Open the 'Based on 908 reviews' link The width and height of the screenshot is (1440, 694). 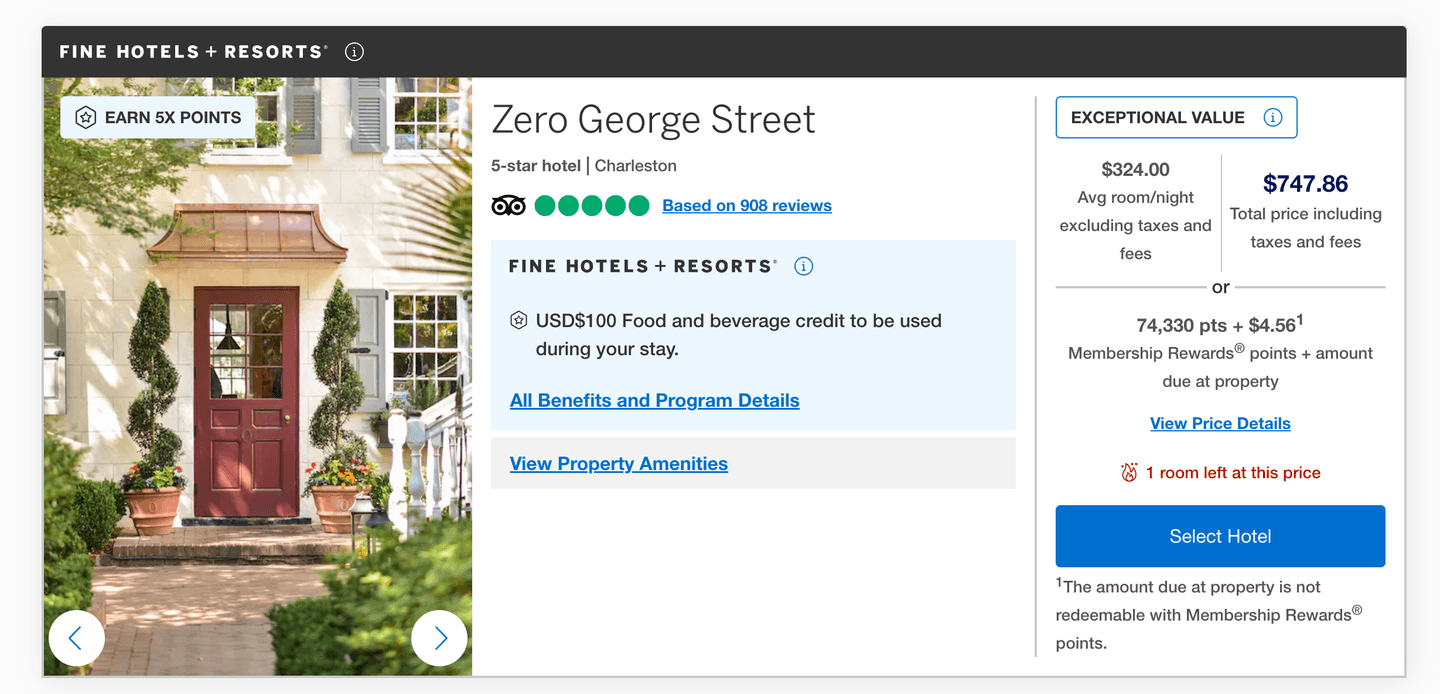point(747,206)
